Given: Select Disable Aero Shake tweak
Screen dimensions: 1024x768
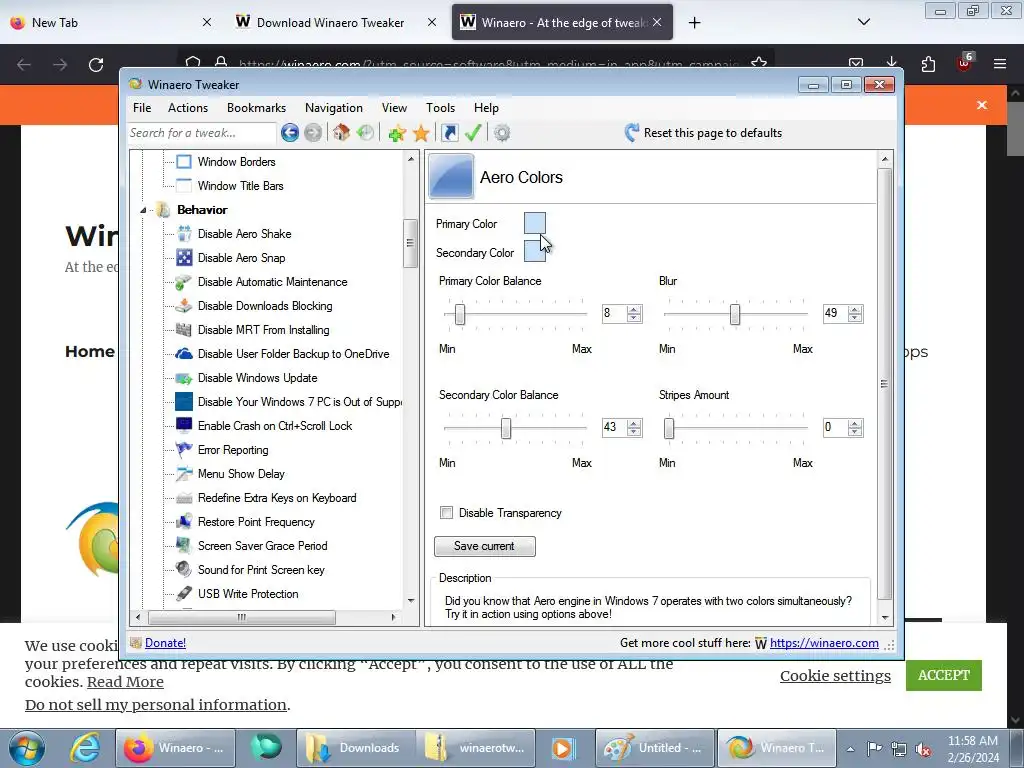Looking at the screenshot, I should click(244, 234).
